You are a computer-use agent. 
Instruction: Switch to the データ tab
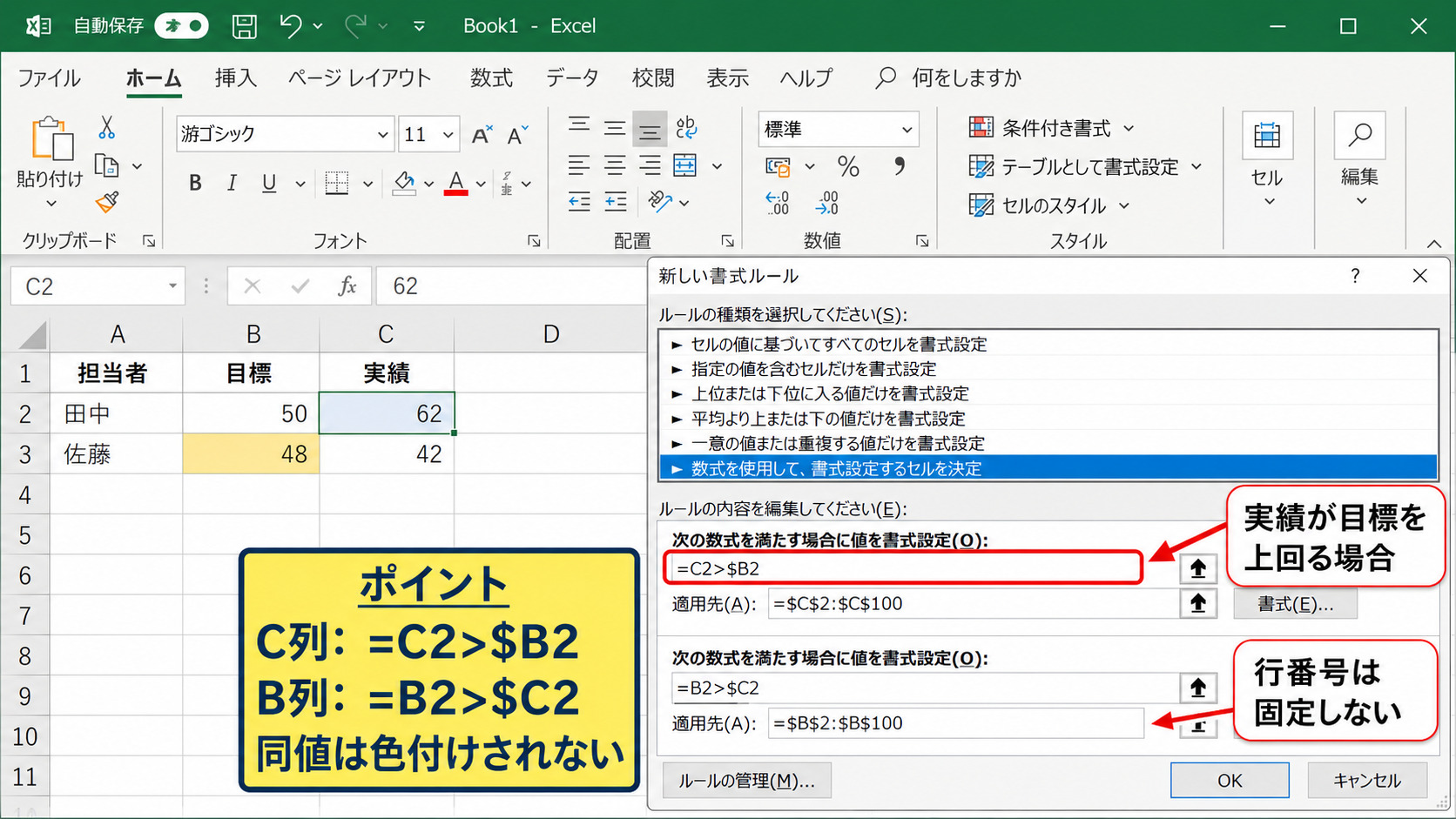(572, 78)
